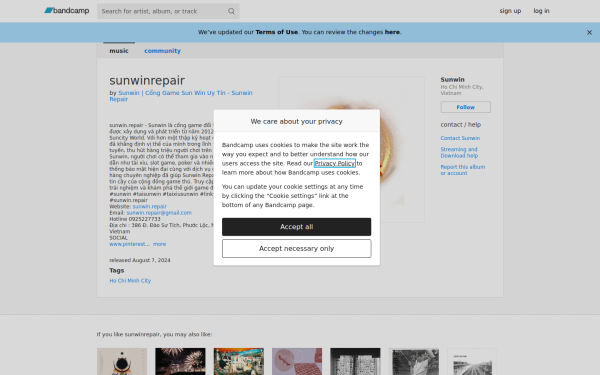The width and height of the screenshot is (600, 375).
Task: Switch to the music tab
Action: pos(119,51)
